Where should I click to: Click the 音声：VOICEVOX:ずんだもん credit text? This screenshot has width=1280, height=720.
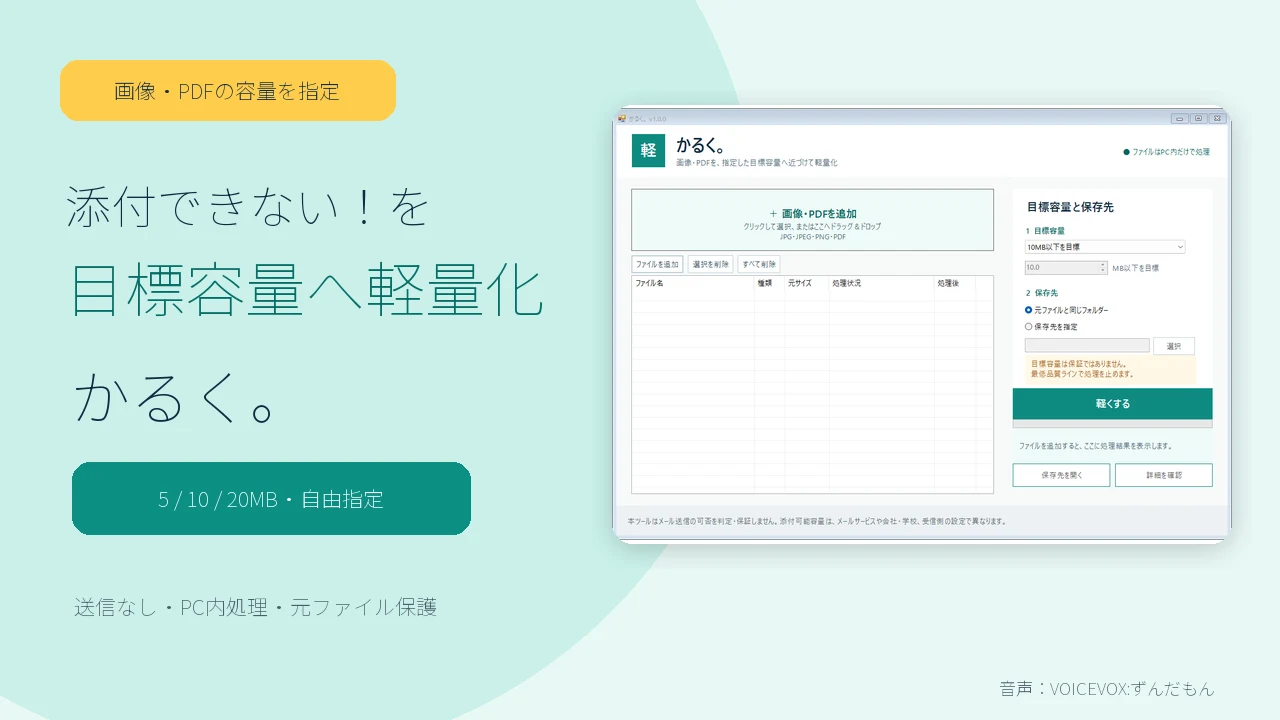[1107, 688]
